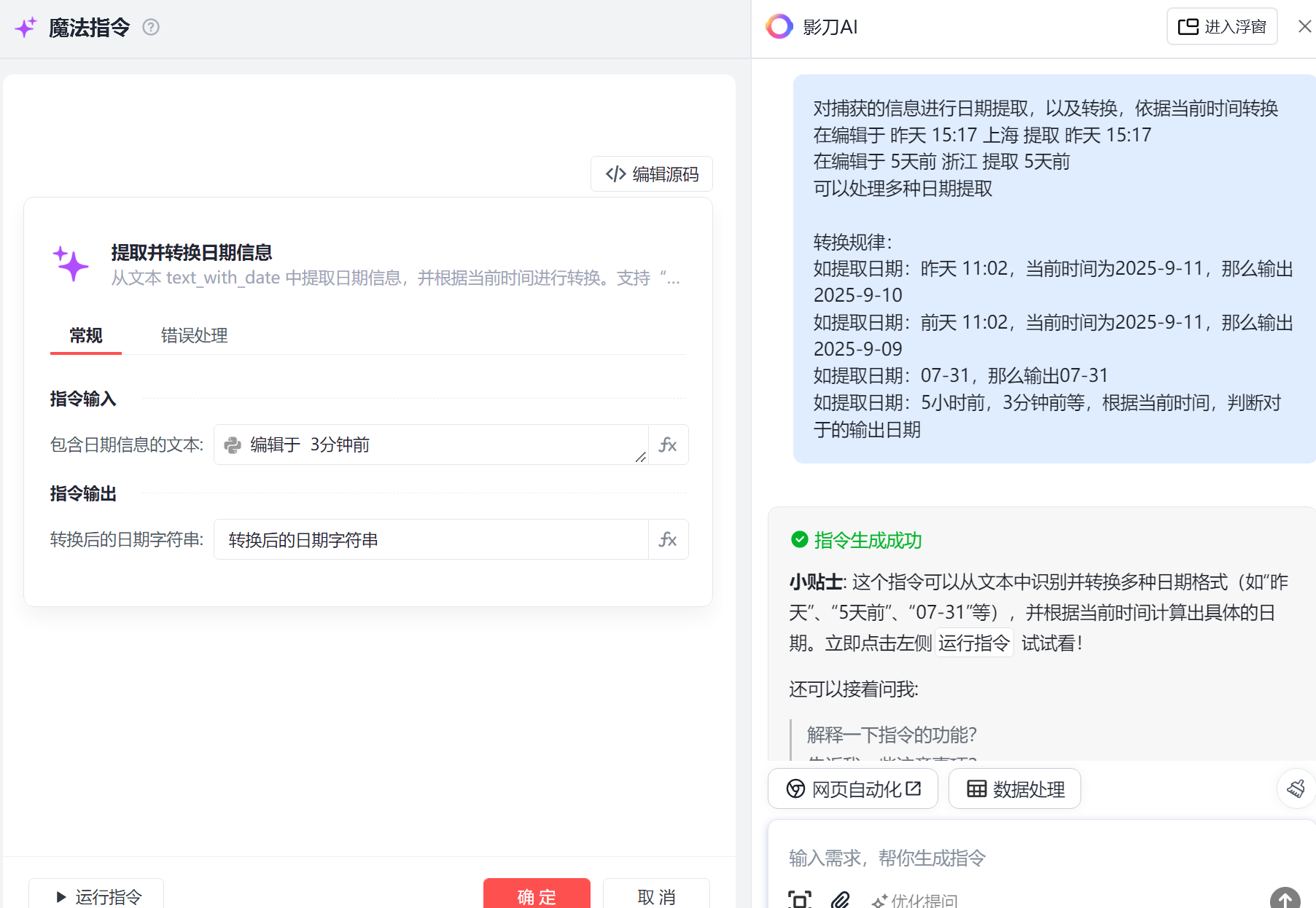Switch to the 错误处理 tab
Screen dimensions: 1316x908
click(x=194, y=335)
